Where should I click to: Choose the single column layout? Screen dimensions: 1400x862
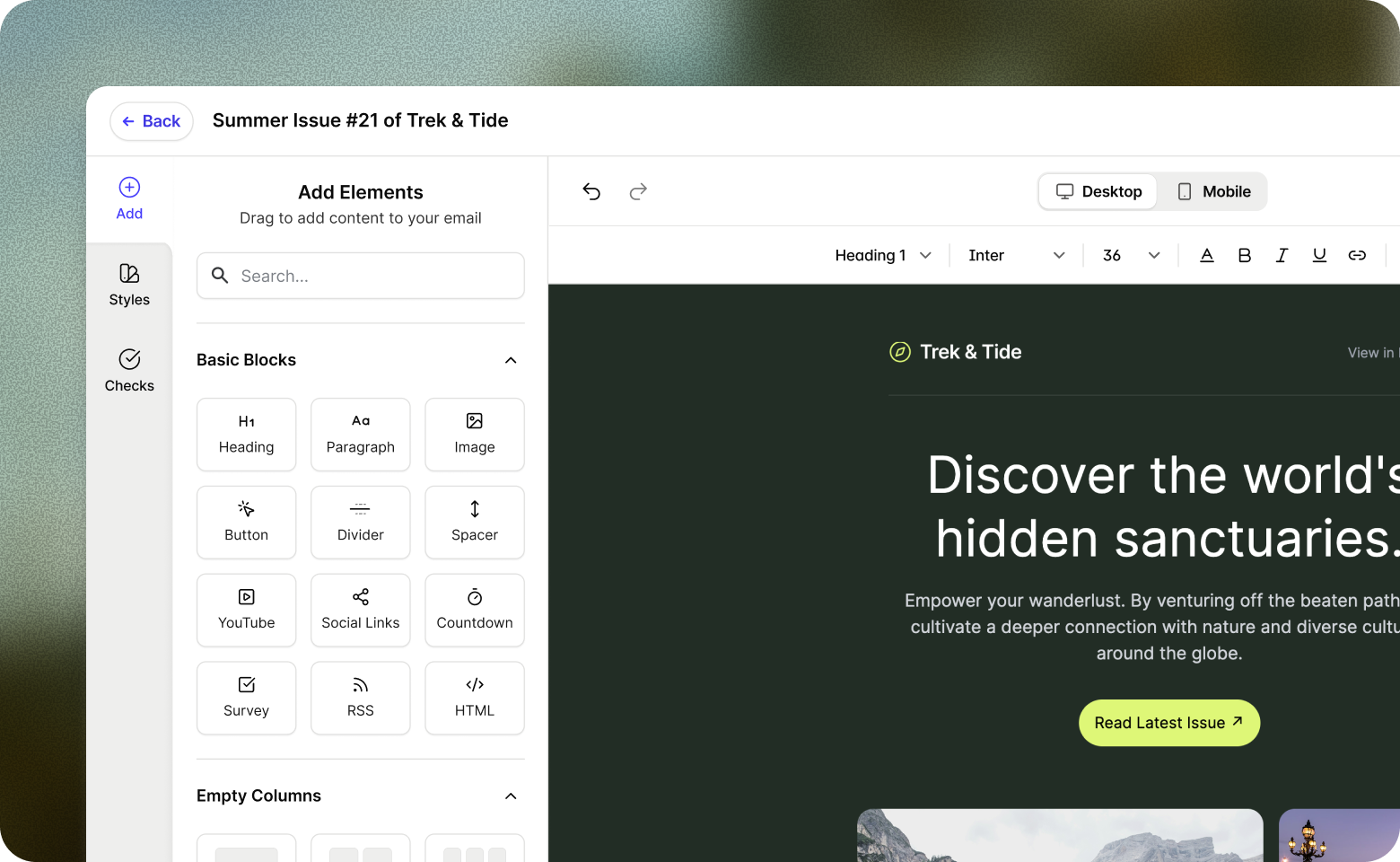(247, 849)
